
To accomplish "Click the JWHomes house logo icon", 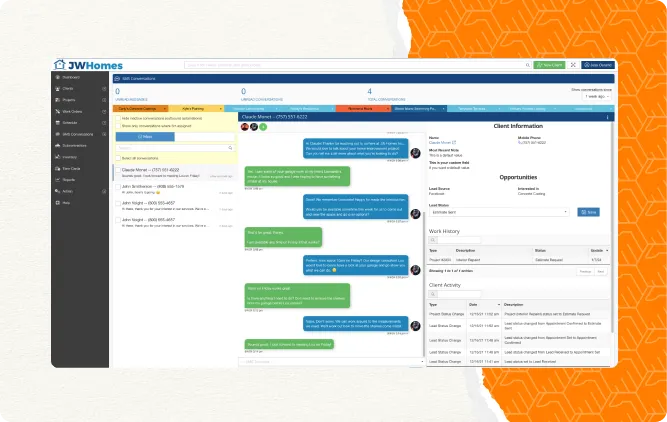I will (x=60, y=64).
